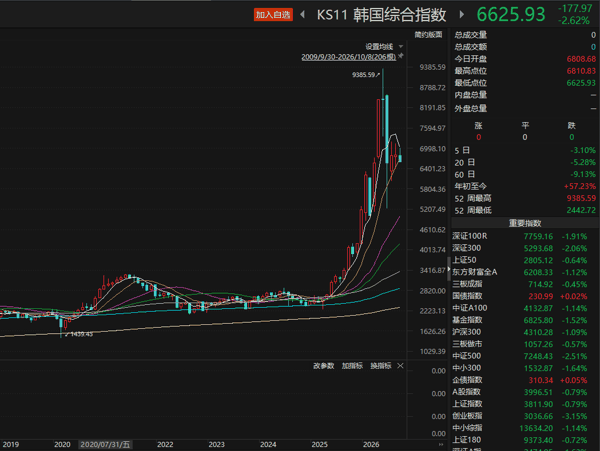The width and height of the screenshot is (600, 451).
Task: Click the 2020/07/31 timeline date label
Action: (105, 444)
